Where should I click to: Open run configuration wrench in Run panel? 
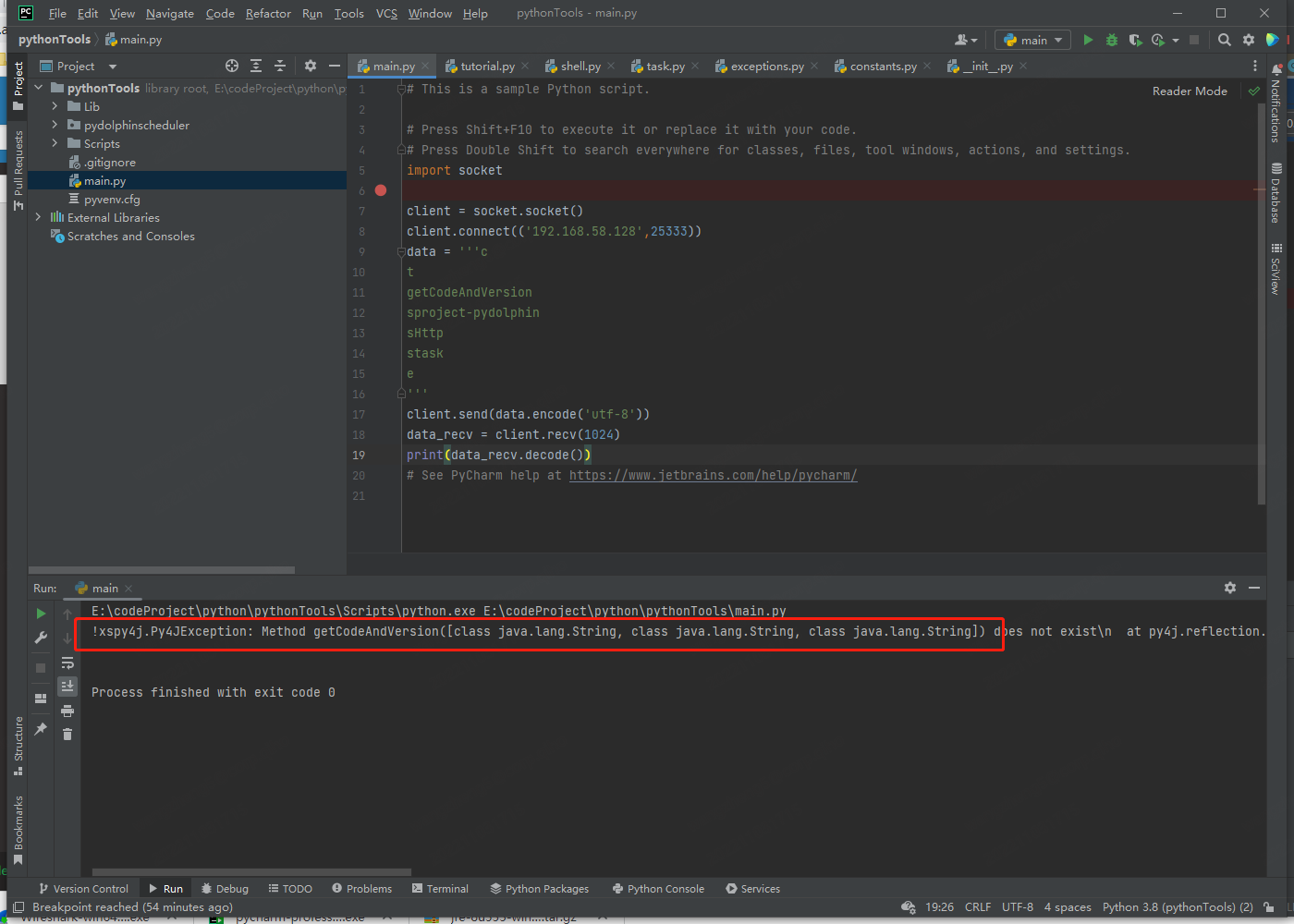click(41, 638)
